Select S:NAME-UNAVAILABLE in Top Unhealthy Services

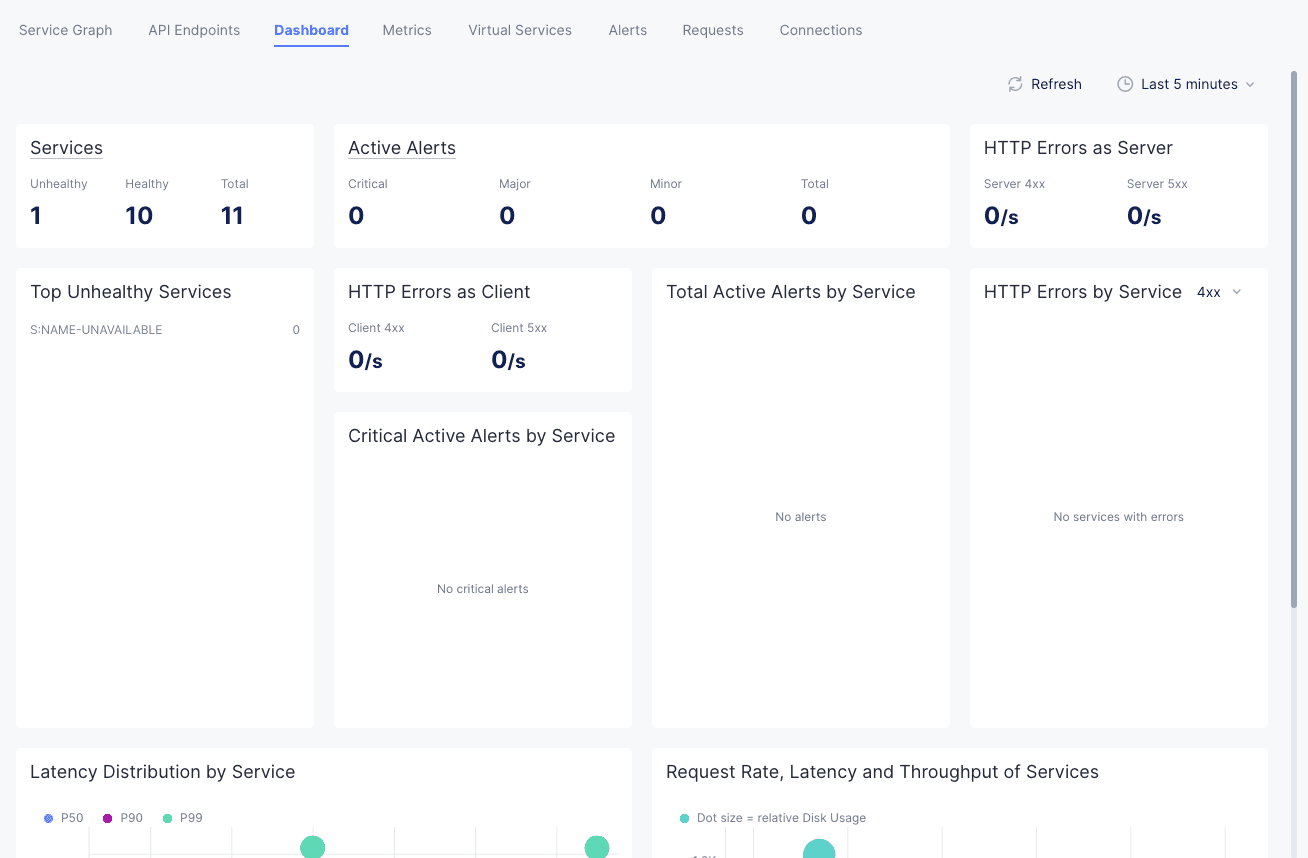click(x=96, y=330)
